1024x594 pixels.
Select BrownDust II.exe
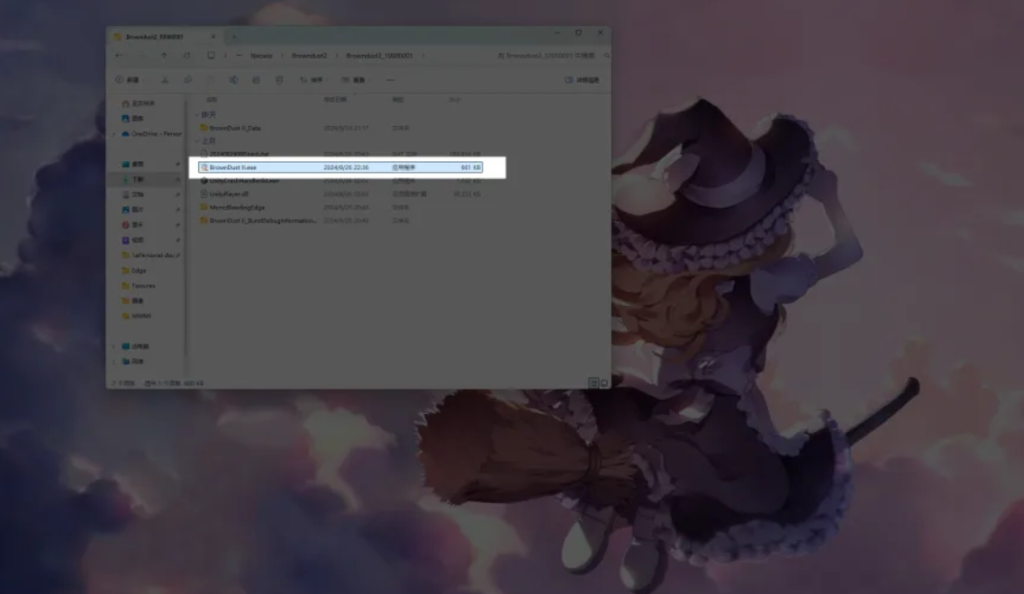pos(340,168)
